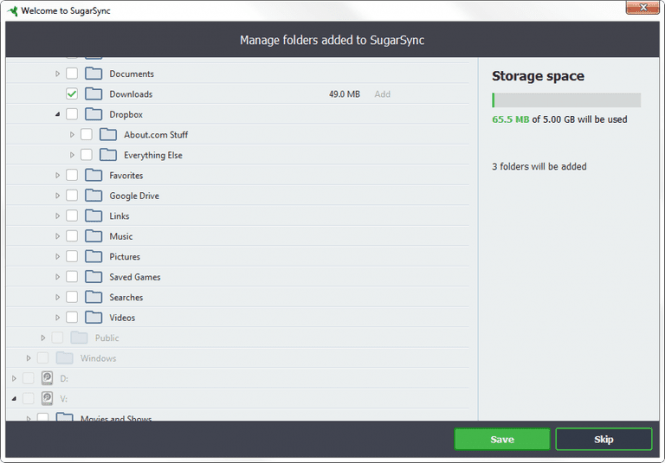Image resolution: width=665 pixels, height=463 pixels.
Task: Expand the About.com Stuff subfolder
Action: coord(72,135)
